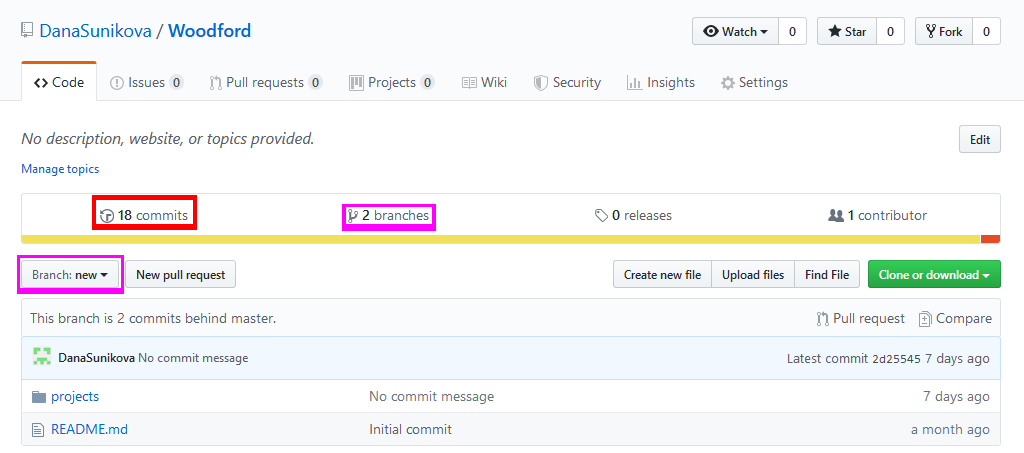This screenshot has height=453, width=1024.
Task: Click the DanaSunikova avatar in commit row
Action: pos(42,357)
